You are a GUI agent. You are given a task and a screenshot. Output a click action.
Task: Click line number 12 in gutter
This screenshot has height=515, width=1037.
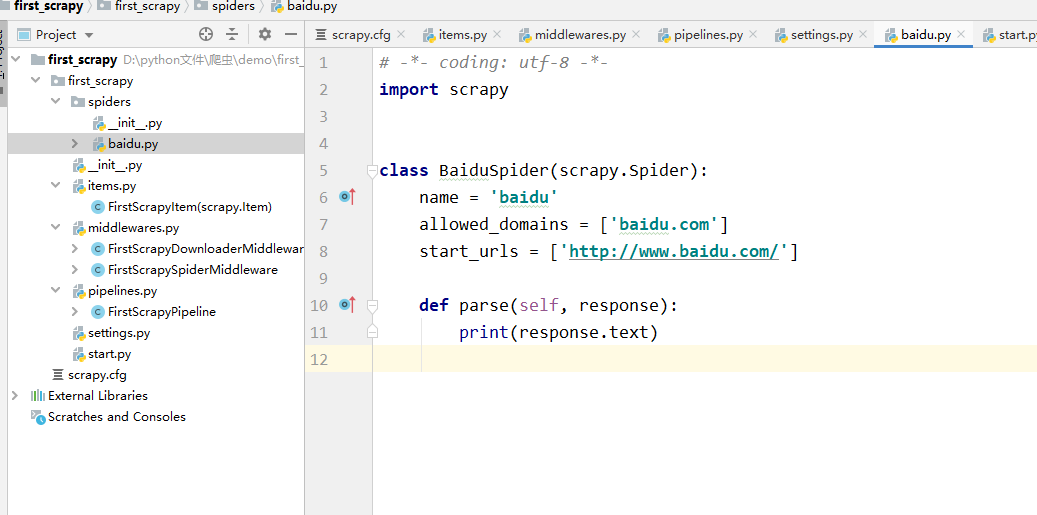tap(319, 359)
